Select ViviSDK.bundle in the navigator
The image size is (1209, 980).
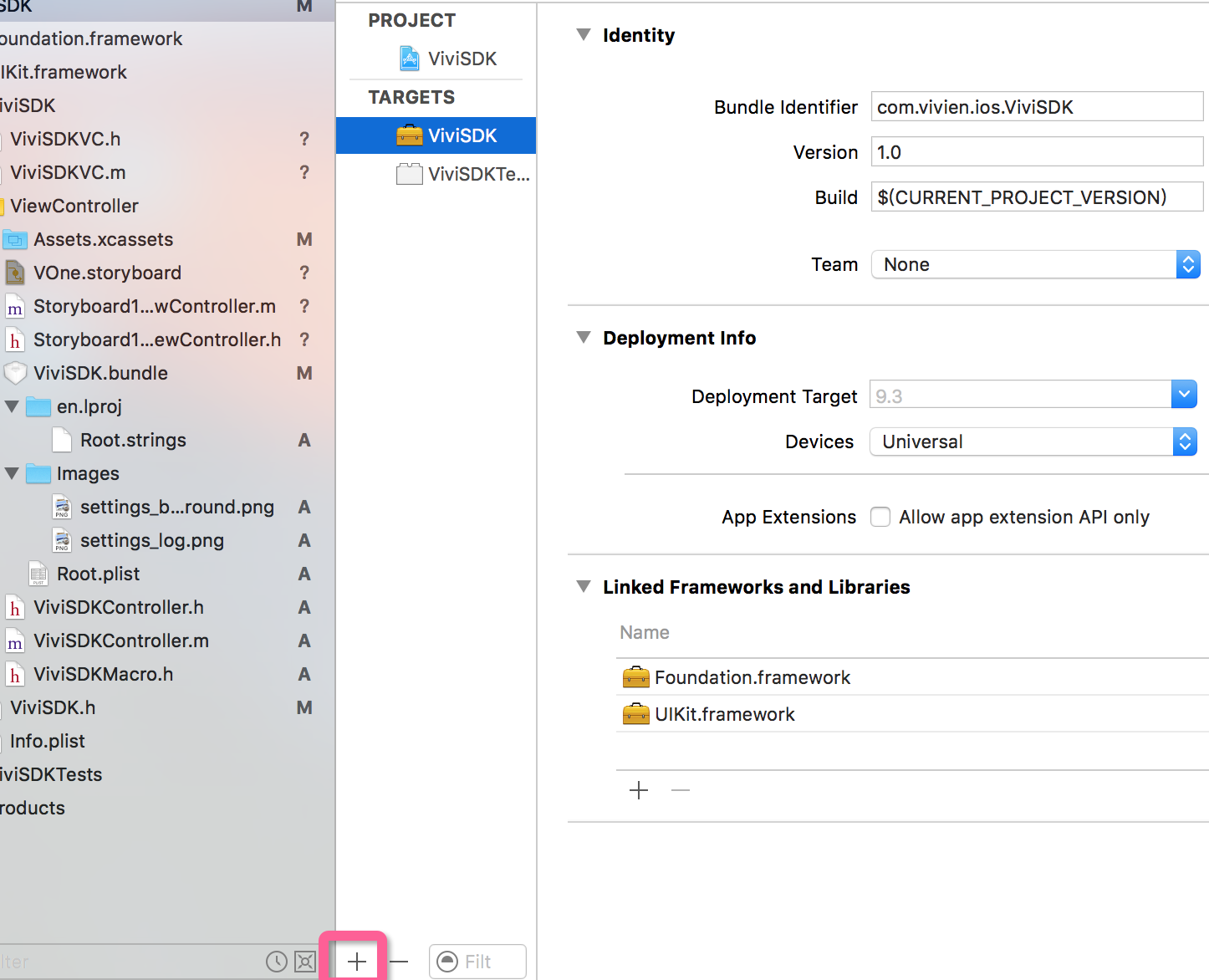click(x=100, y=373)
